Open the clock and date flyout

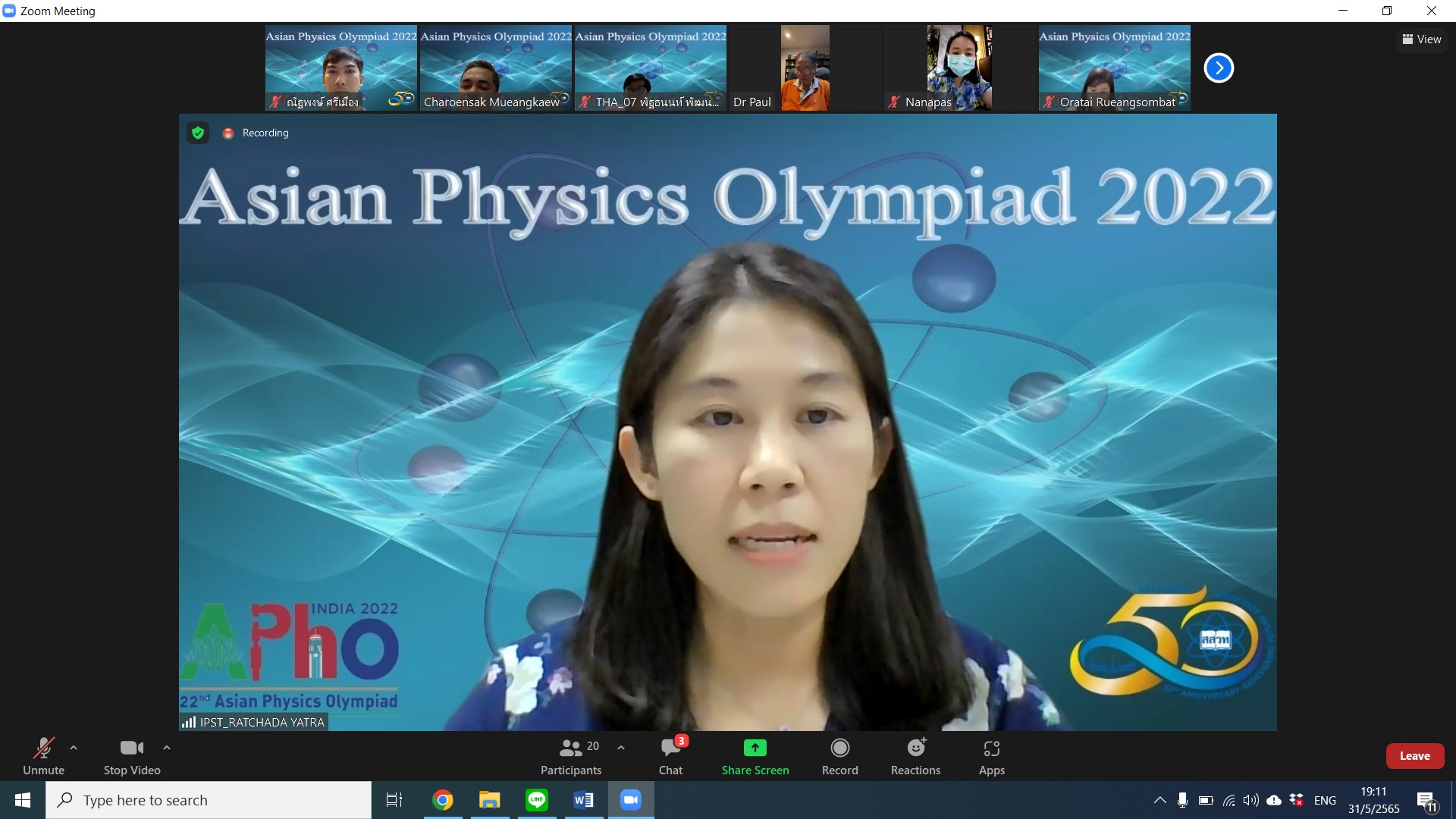tap(1373, 800)
